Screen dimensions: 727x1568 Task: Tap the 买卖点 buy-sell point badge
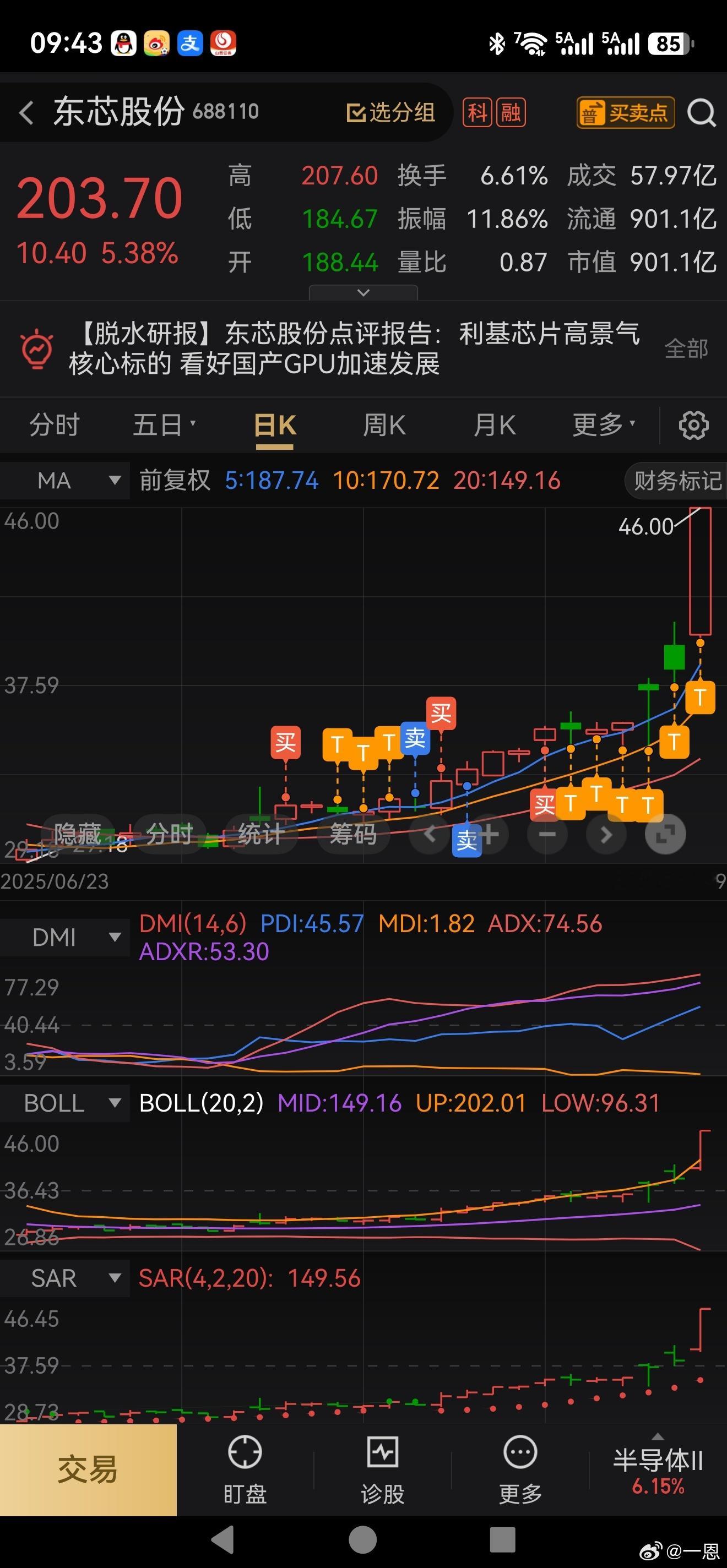625,113
